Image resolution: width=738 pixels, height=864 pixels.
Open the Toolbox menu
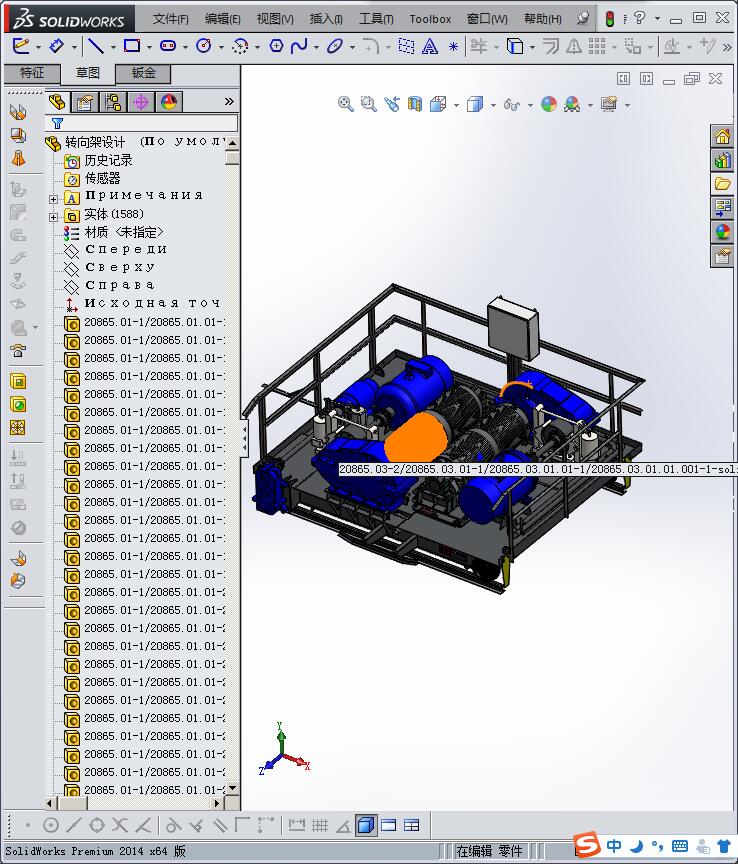(430, 19)
